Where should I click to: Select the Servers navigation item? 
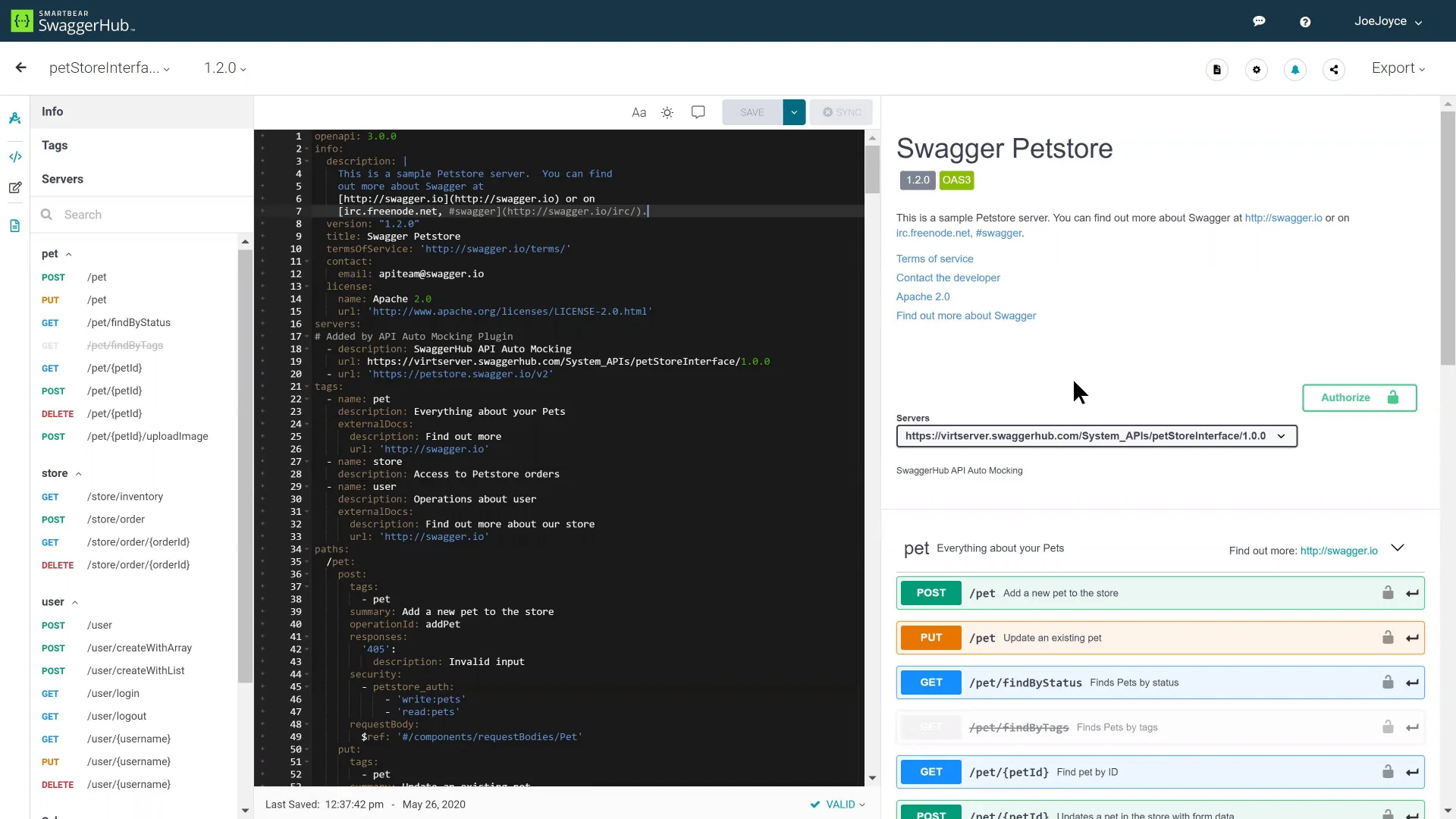click(x=142, y=179)
